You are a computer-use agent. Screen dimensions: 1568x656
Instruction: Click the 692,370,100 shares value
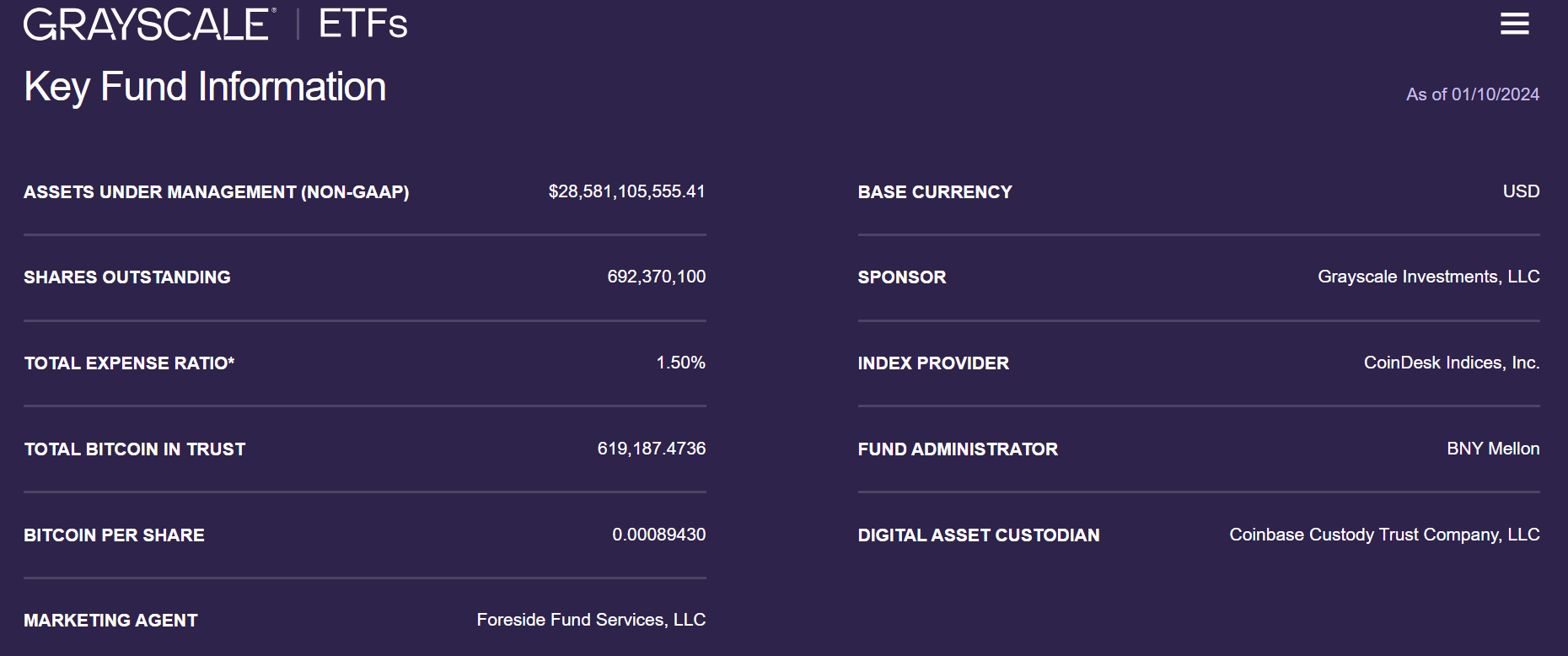[x=656, y=277]
